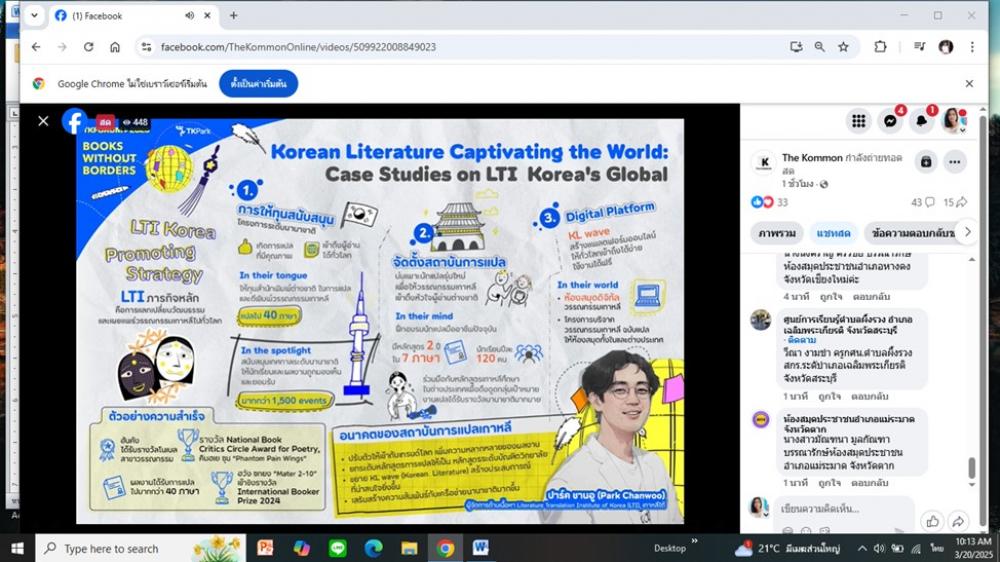Open LINE app from the taskbar

(337, 548)
